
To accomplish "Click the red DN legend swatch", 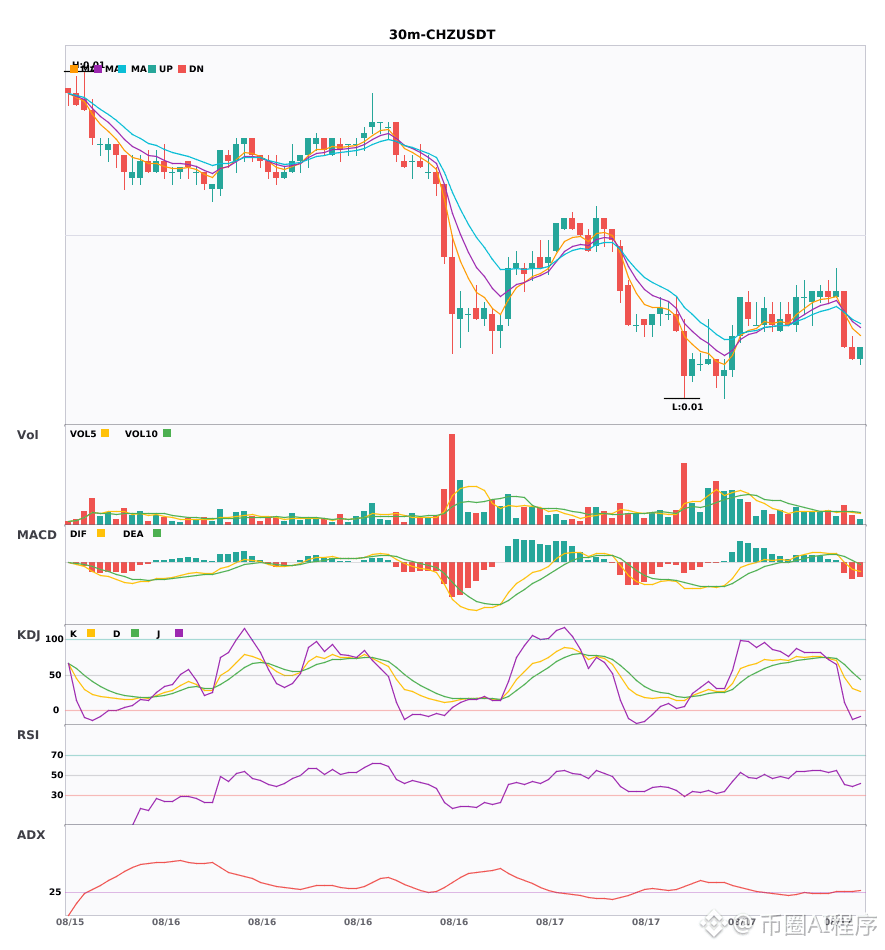I will pyautogui.click(x=181, y=69).
